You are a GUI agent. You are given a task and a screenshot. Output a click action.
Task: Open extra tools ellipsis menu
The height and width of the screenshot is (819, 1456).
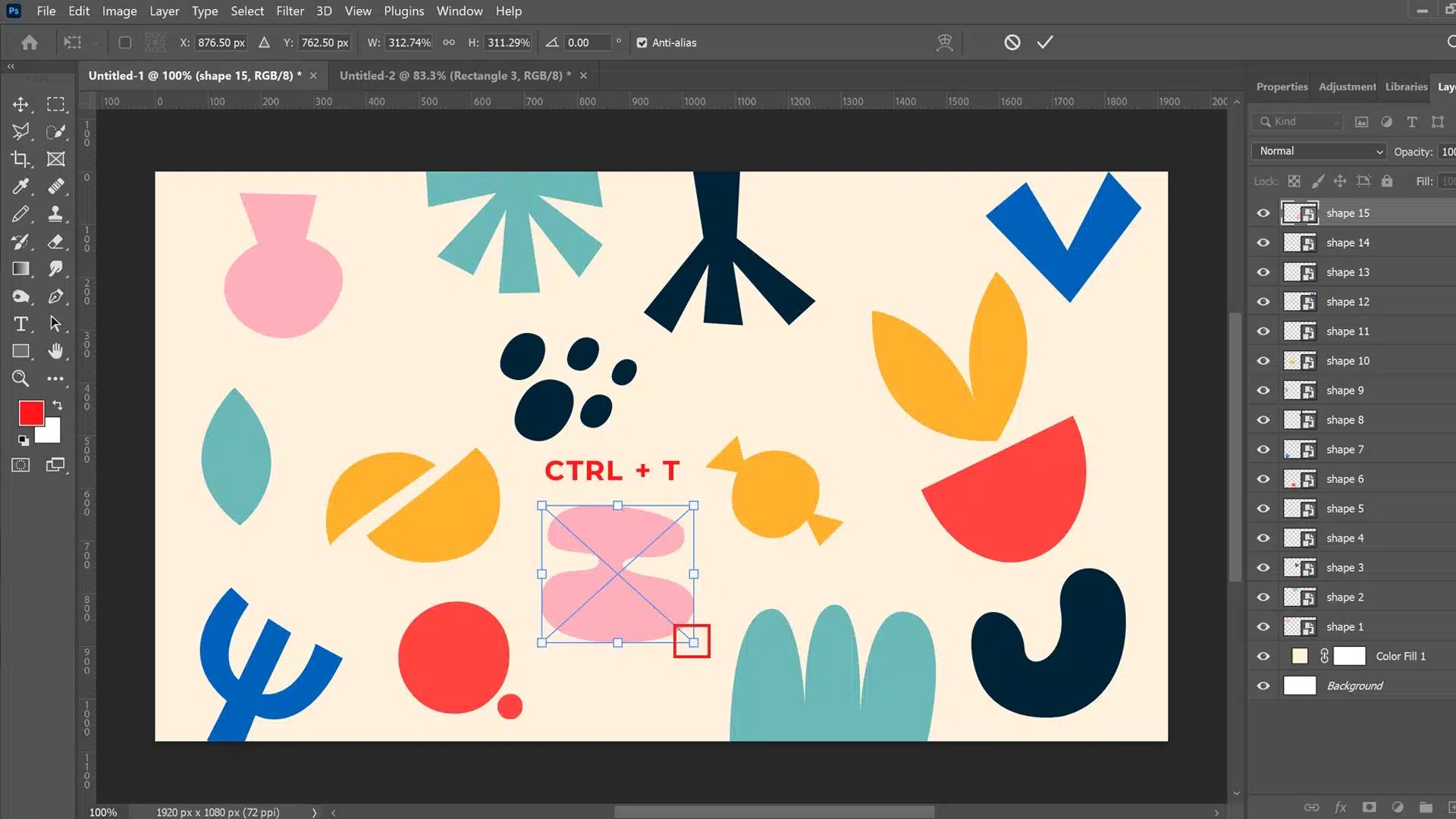55,378
